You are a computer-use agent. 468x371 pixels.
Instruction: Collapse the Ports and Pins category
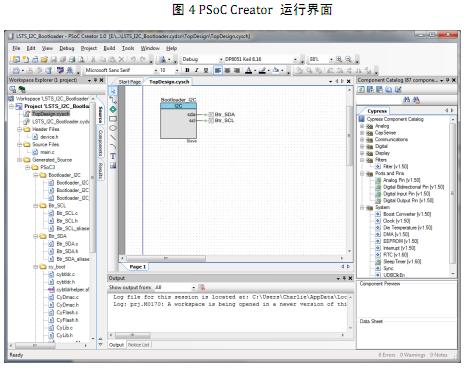(x=362, y=173)
